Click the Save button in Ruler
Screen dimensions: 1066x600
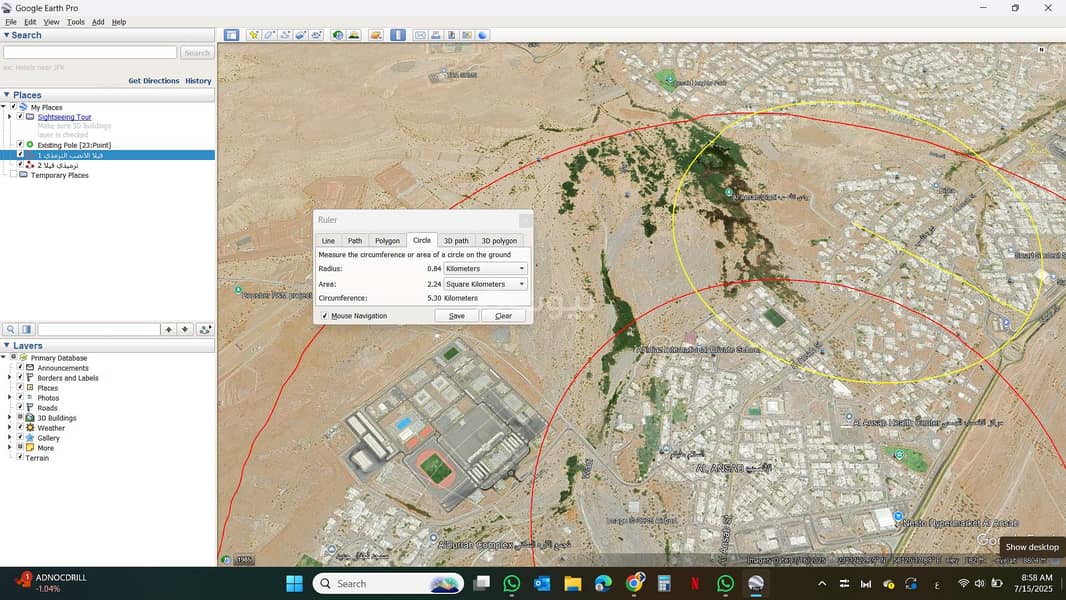pos(456,316)
